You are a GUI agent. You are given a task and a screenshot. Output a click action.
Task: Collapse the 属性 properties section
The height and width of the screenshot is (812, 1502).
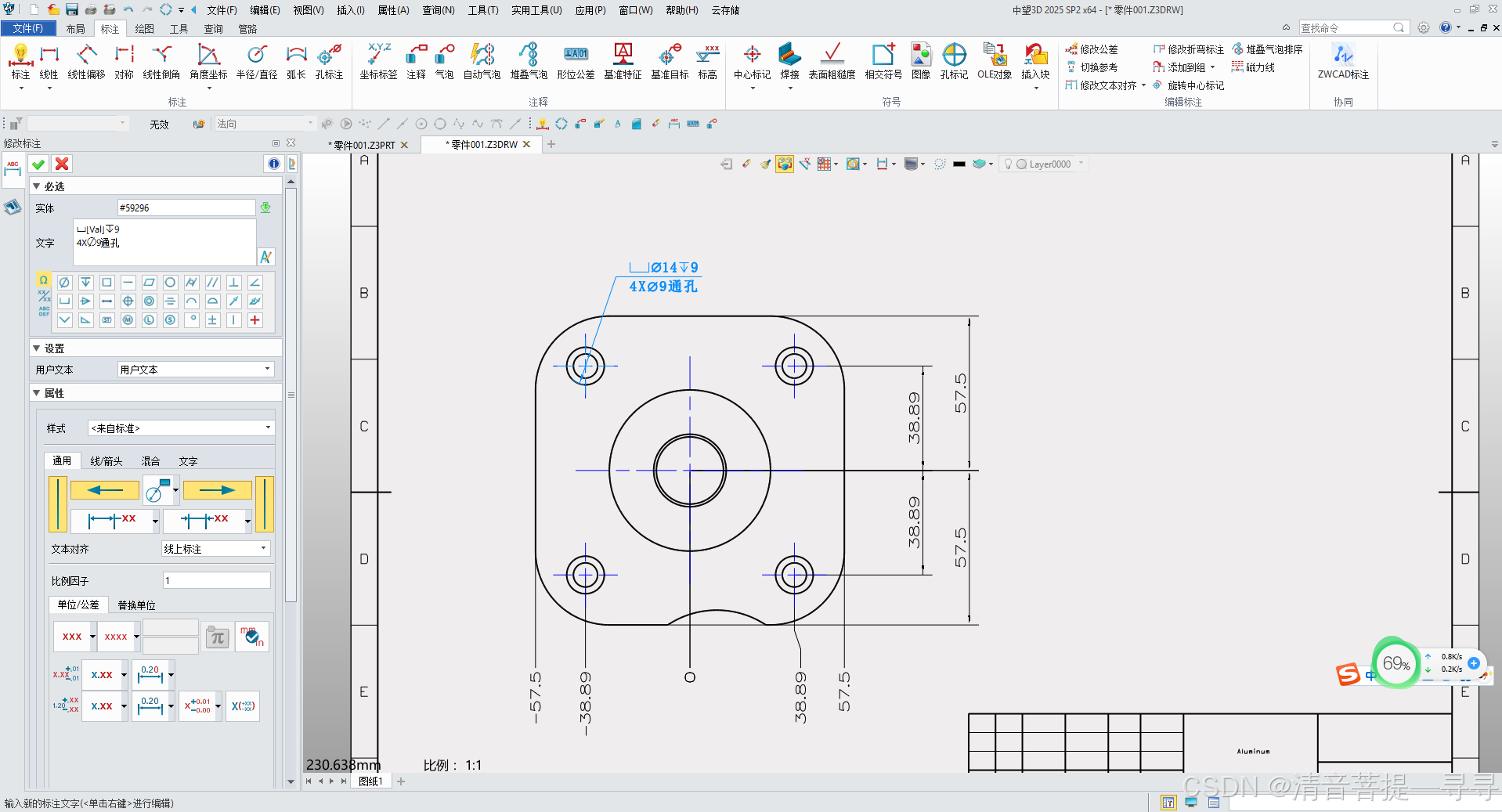37,393
